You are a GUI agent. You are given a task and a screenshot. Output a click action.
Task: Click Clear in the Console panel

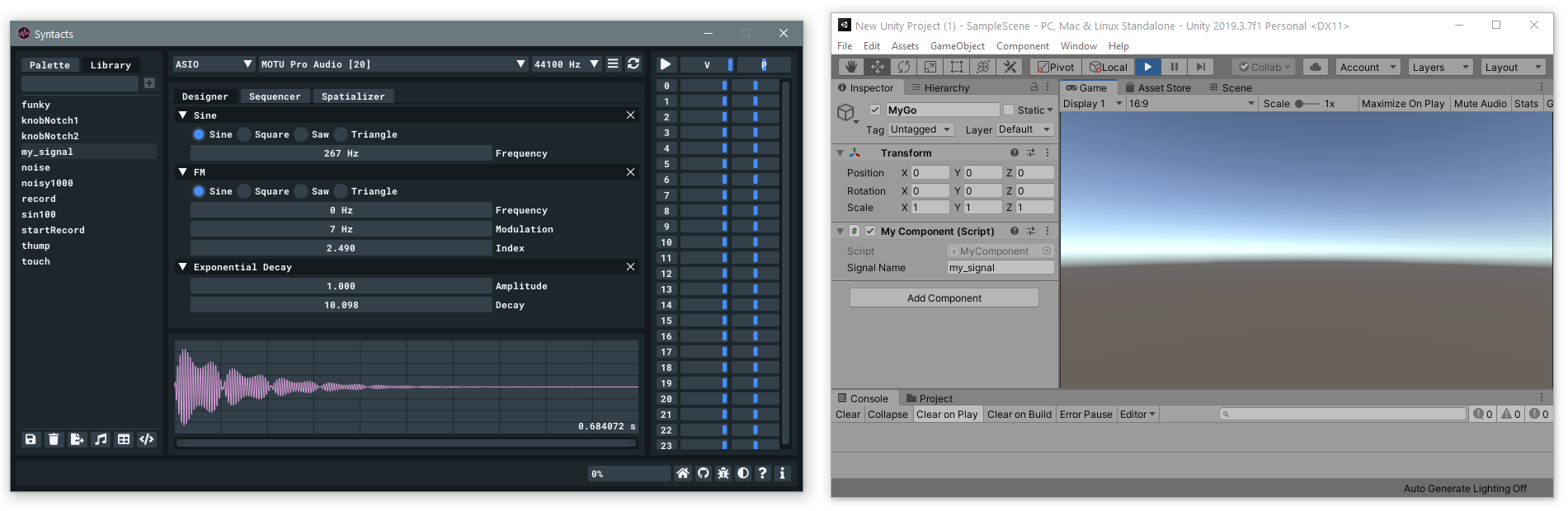848,414
